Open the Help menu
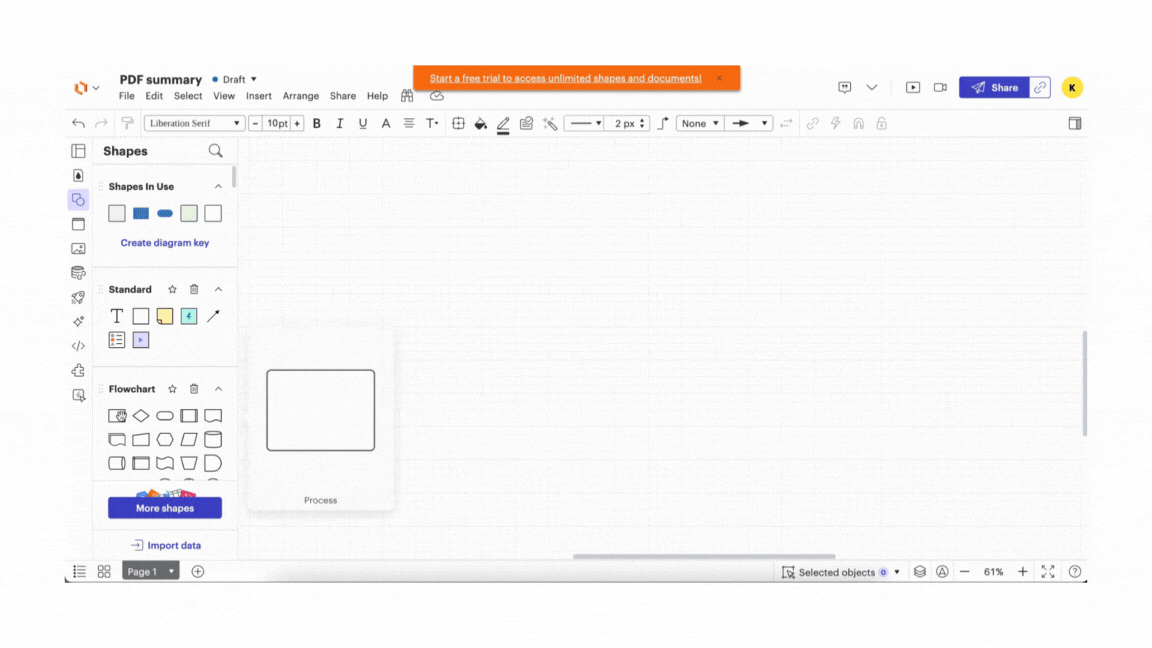Viewport: 1152px width, 648px height. coord(378,96)
